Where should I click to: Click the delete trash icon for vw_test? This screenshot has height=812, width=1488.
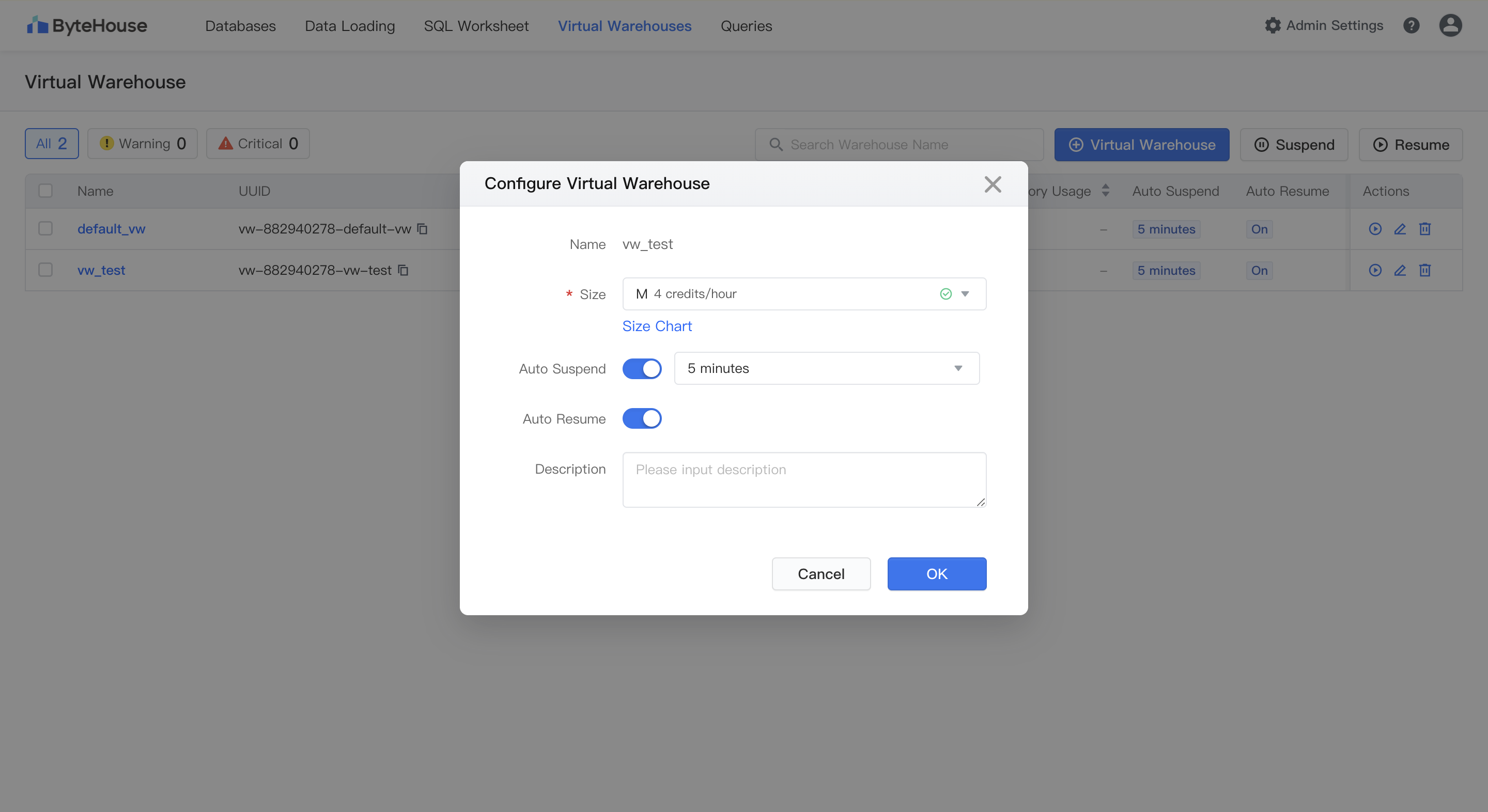1425,270
